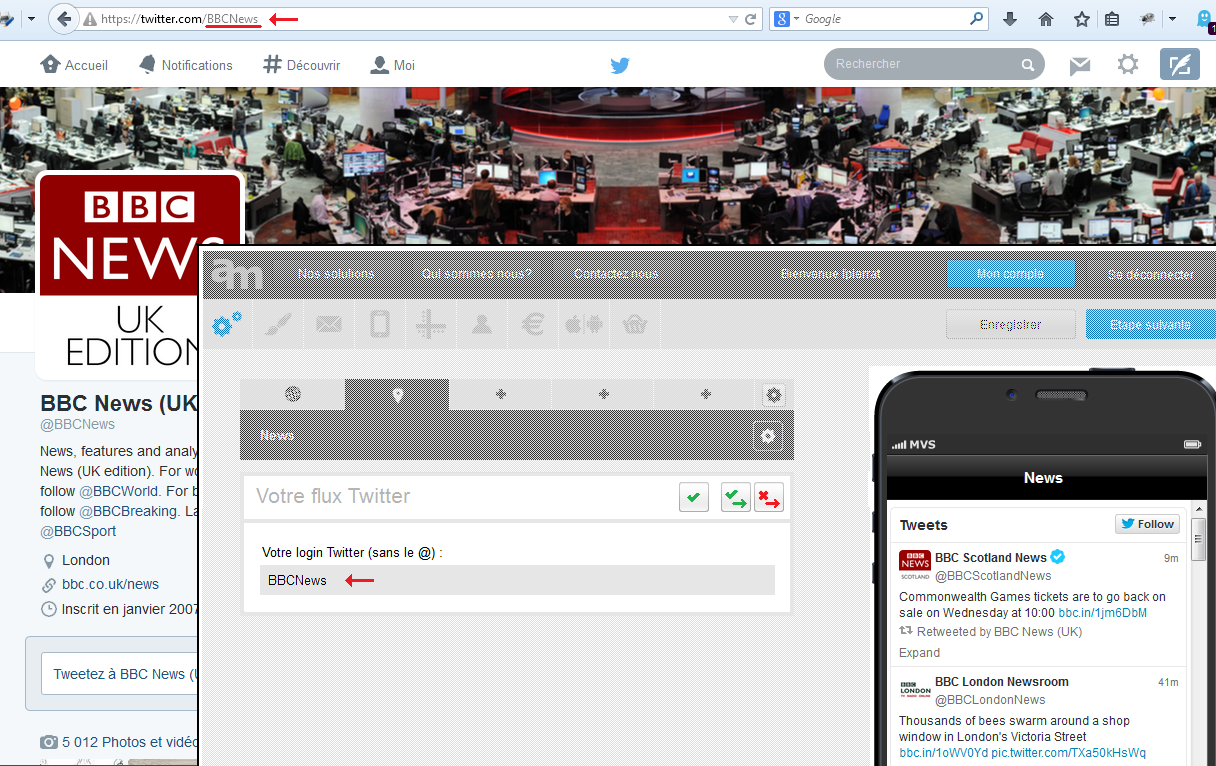This screenshot has height=766, width=1216.
Task: Open Twitter settings gear menu
Action: pyautogui.click(x=1128, y=65)
